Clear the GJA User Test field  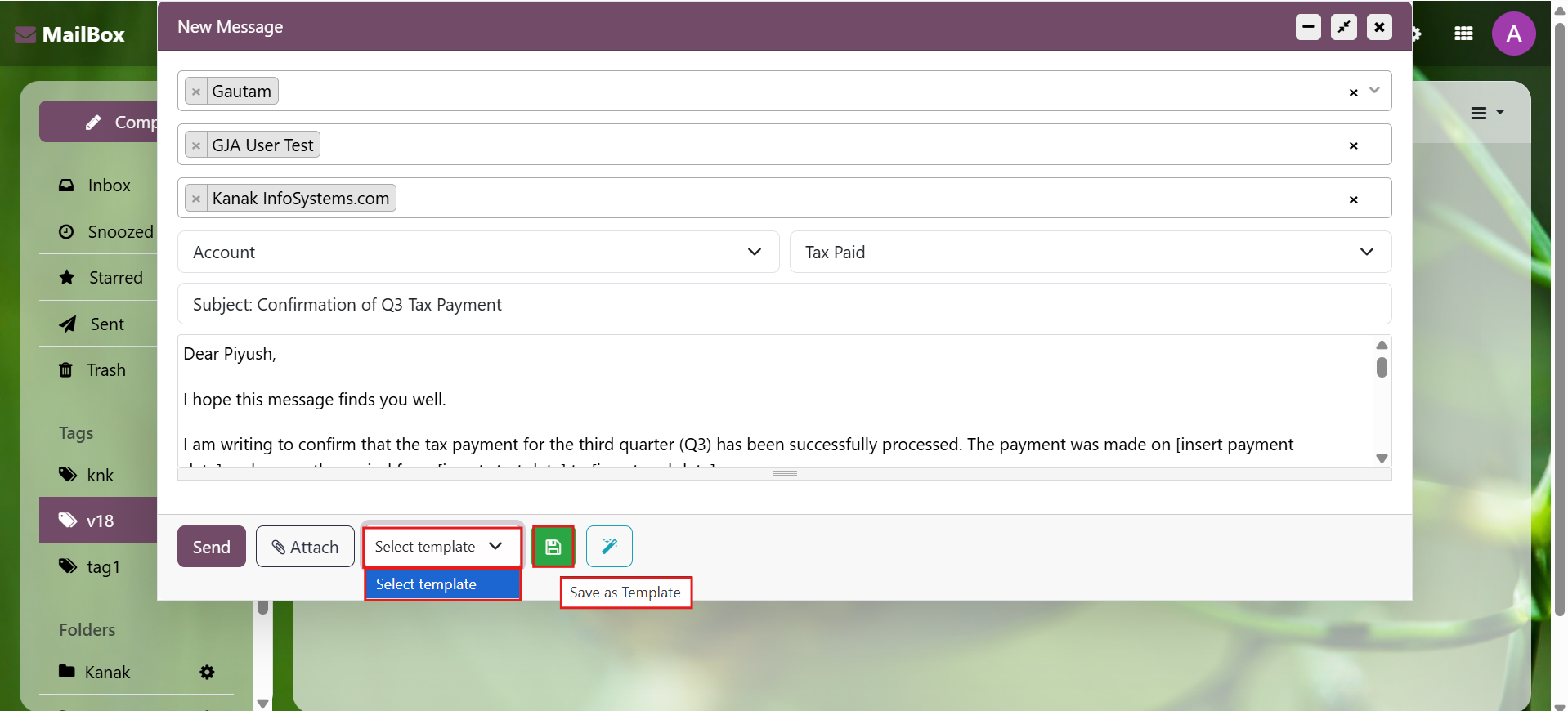coord(1353,145)
